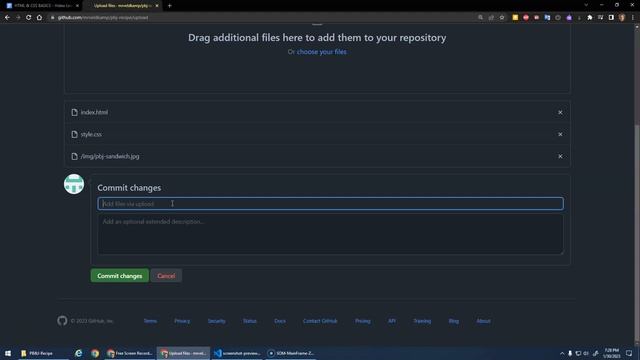Open the Windows notification center
The width and height of the screenshot is (640, 360).
coord(629,353)
